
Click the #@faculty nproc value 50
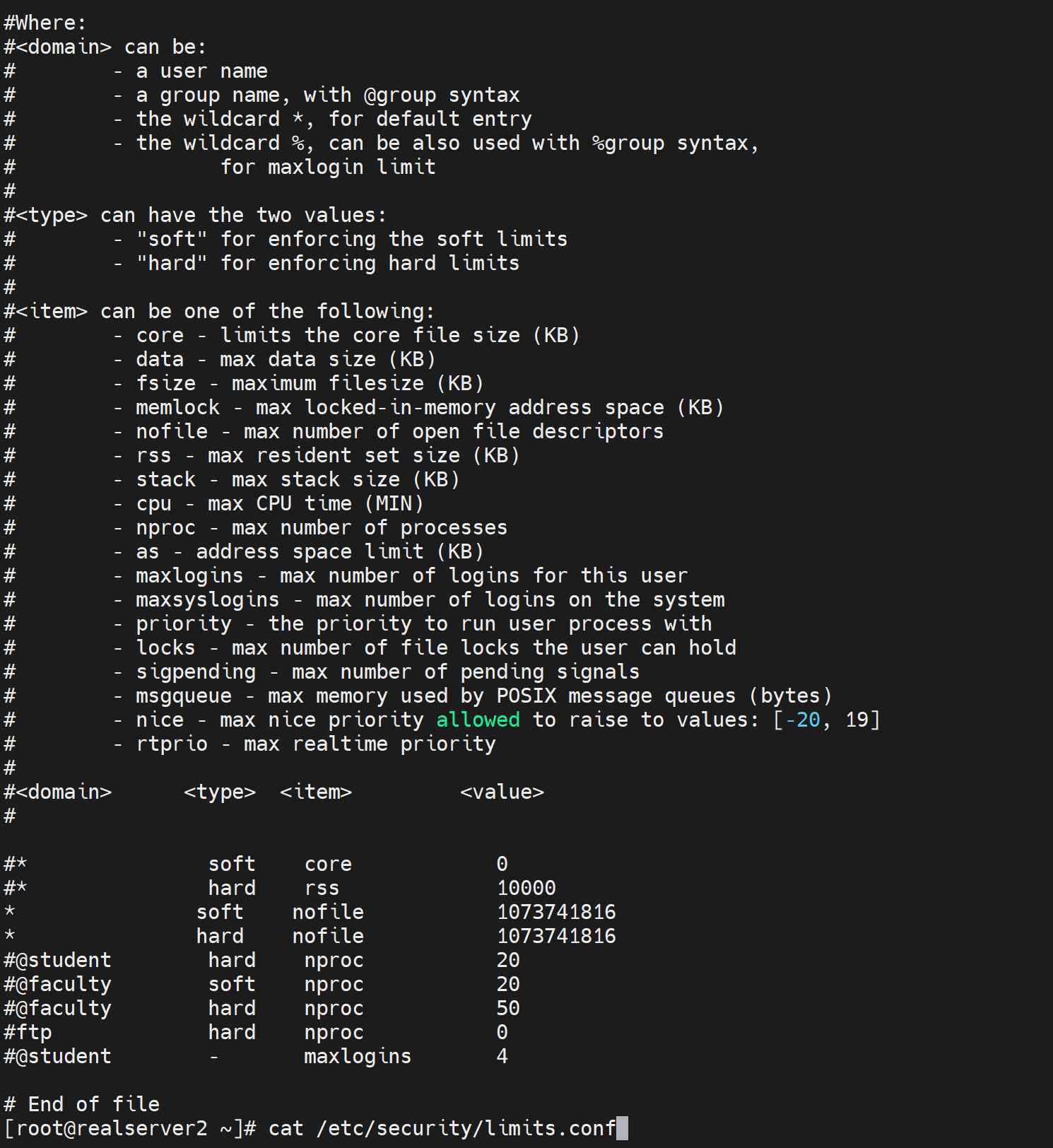coord(508,1008)
